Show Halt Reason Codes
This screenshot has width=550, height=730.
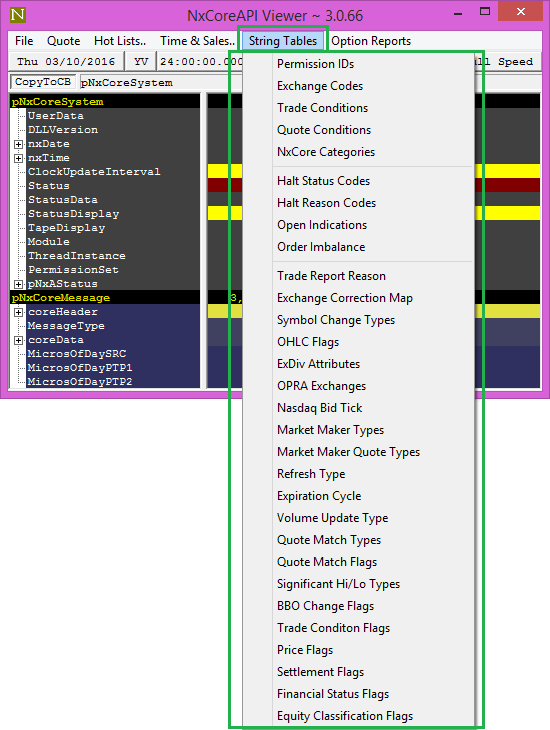(326, 203)
